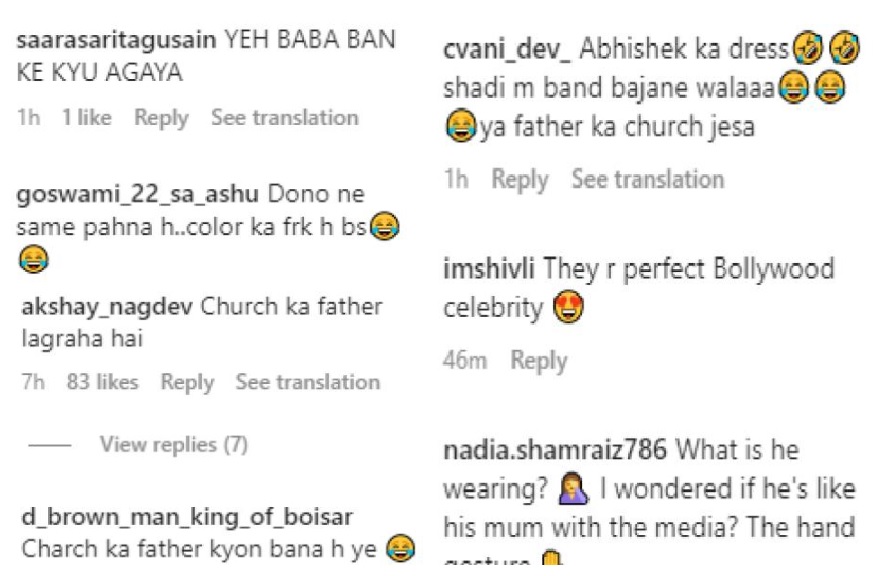
Task: Reply to akshay_nagdev's Church ka father comment
Action: (187, 382)
